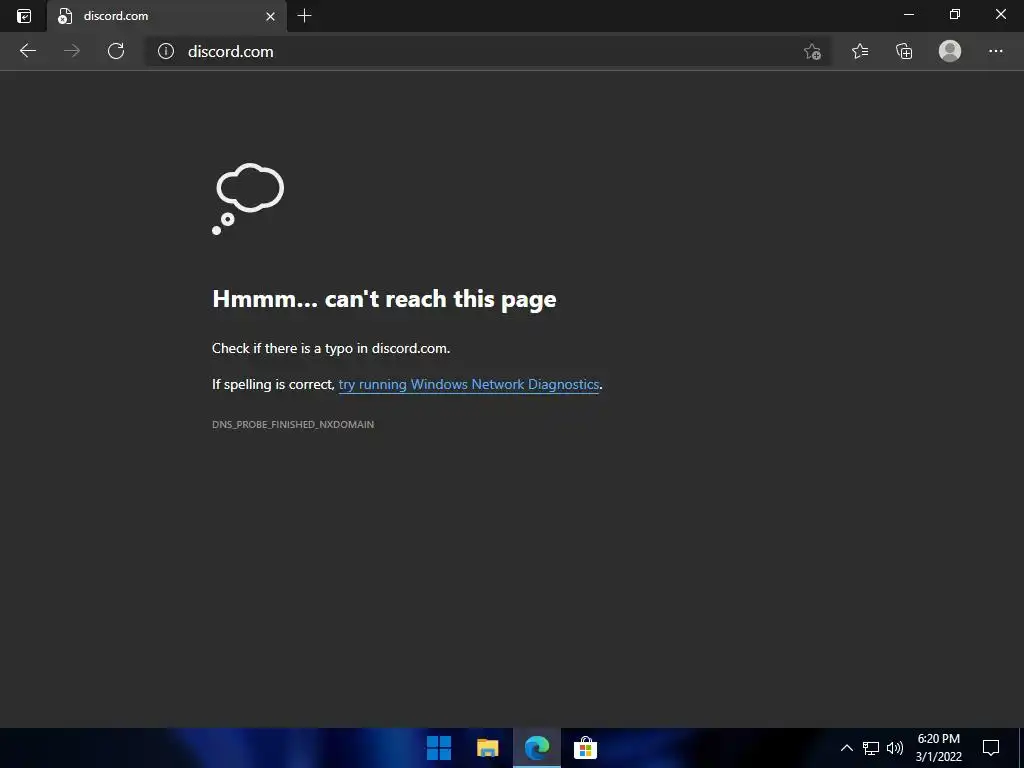The image size is (1024, 768).
Task: Click the "Hmmm... can't reach this page" heading
Action: [384, 299]
